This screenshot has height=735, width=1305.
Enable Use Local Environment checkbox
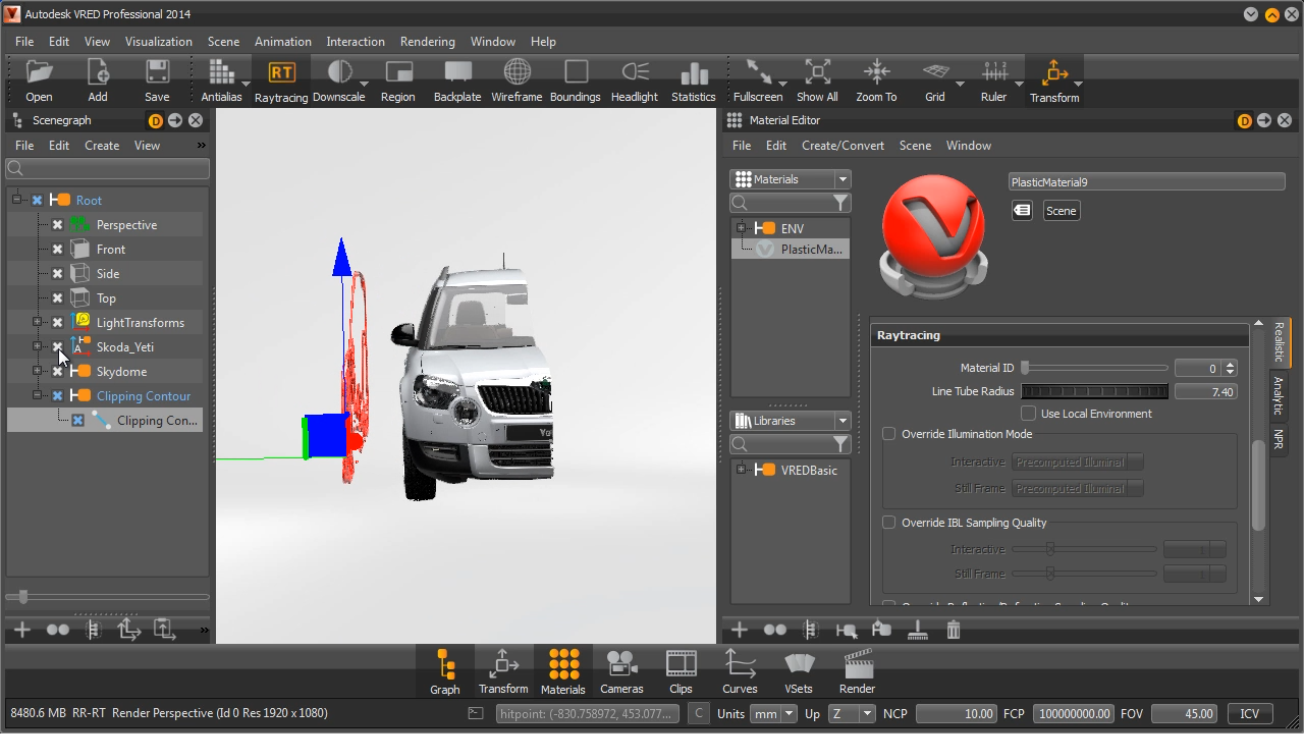(1028, 413)
